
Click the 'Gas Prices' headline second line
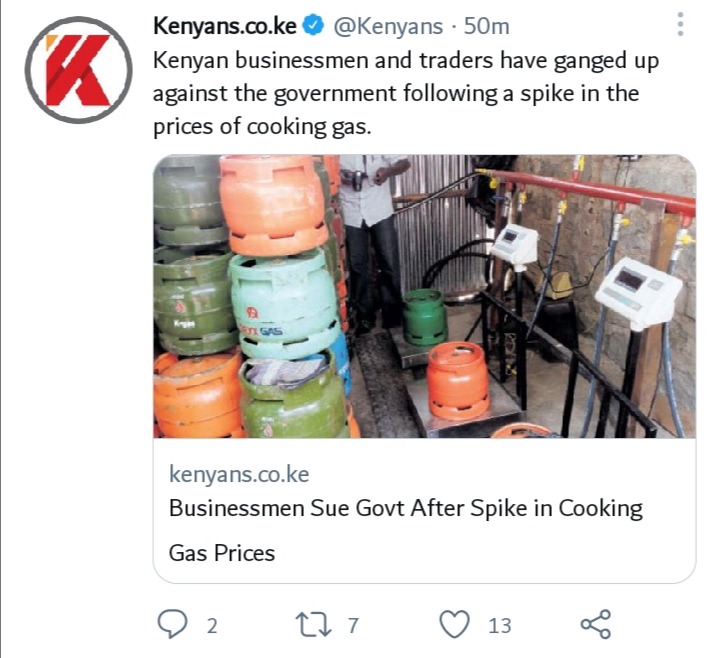[x=222, y=553]
